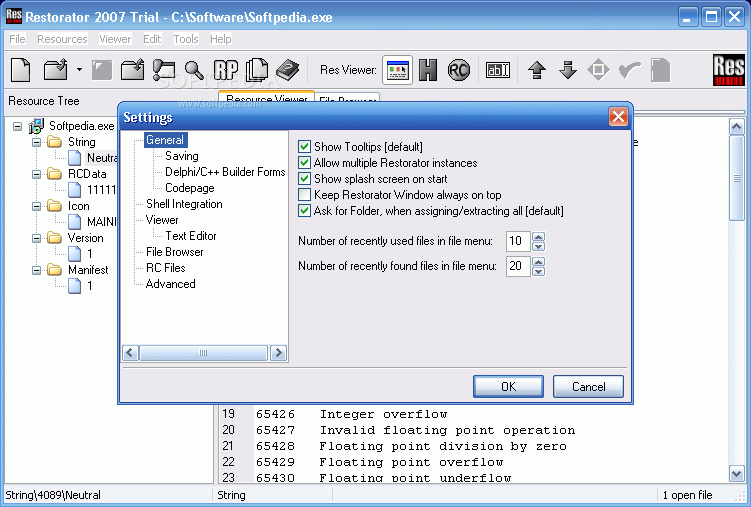The width and height of the screenshot is (751, 507).
Task: Click the grayed diamond navigation icon
Action: [x=598, y=70]
